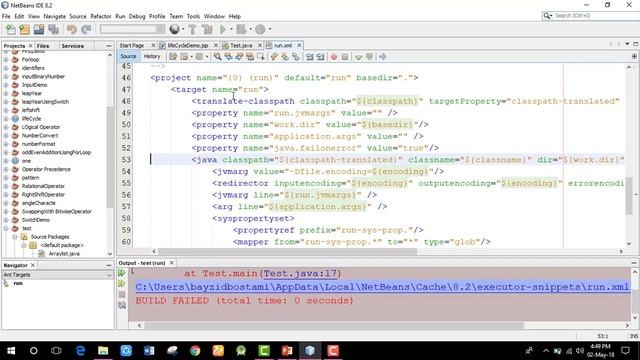The image size is (640, 360).
Task: Expand the lifeCycle project node
Action: point(6,119)
